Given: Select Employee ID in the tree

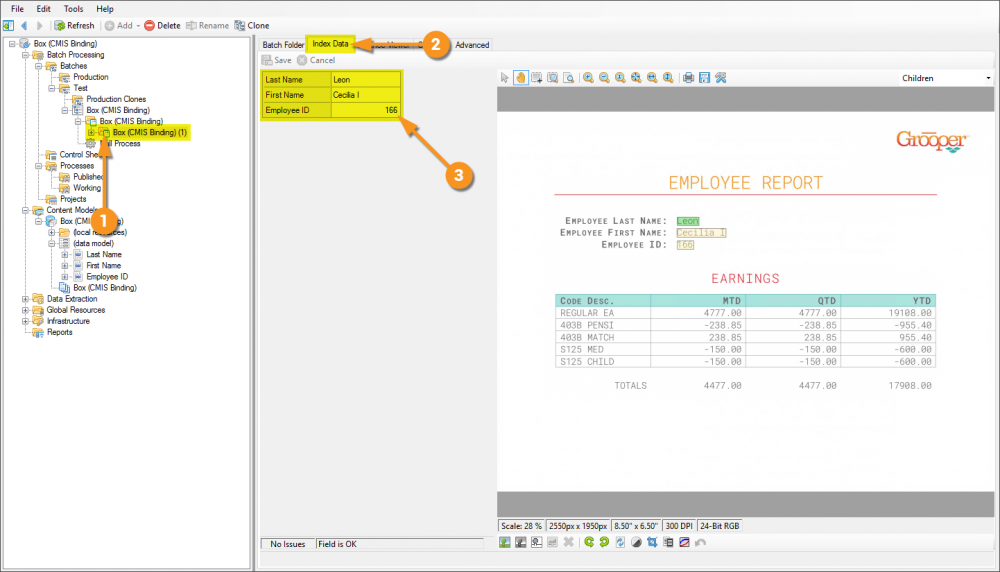Looking at the screenshot, I should 106,277.
